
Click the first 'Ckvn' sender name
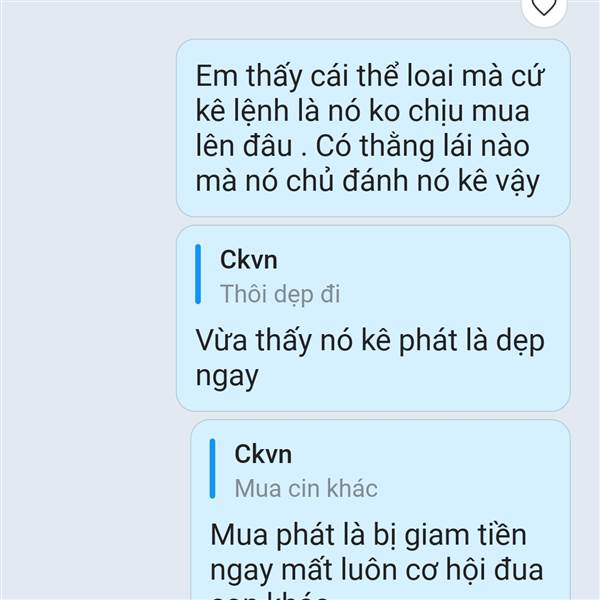tap(249, 260)
